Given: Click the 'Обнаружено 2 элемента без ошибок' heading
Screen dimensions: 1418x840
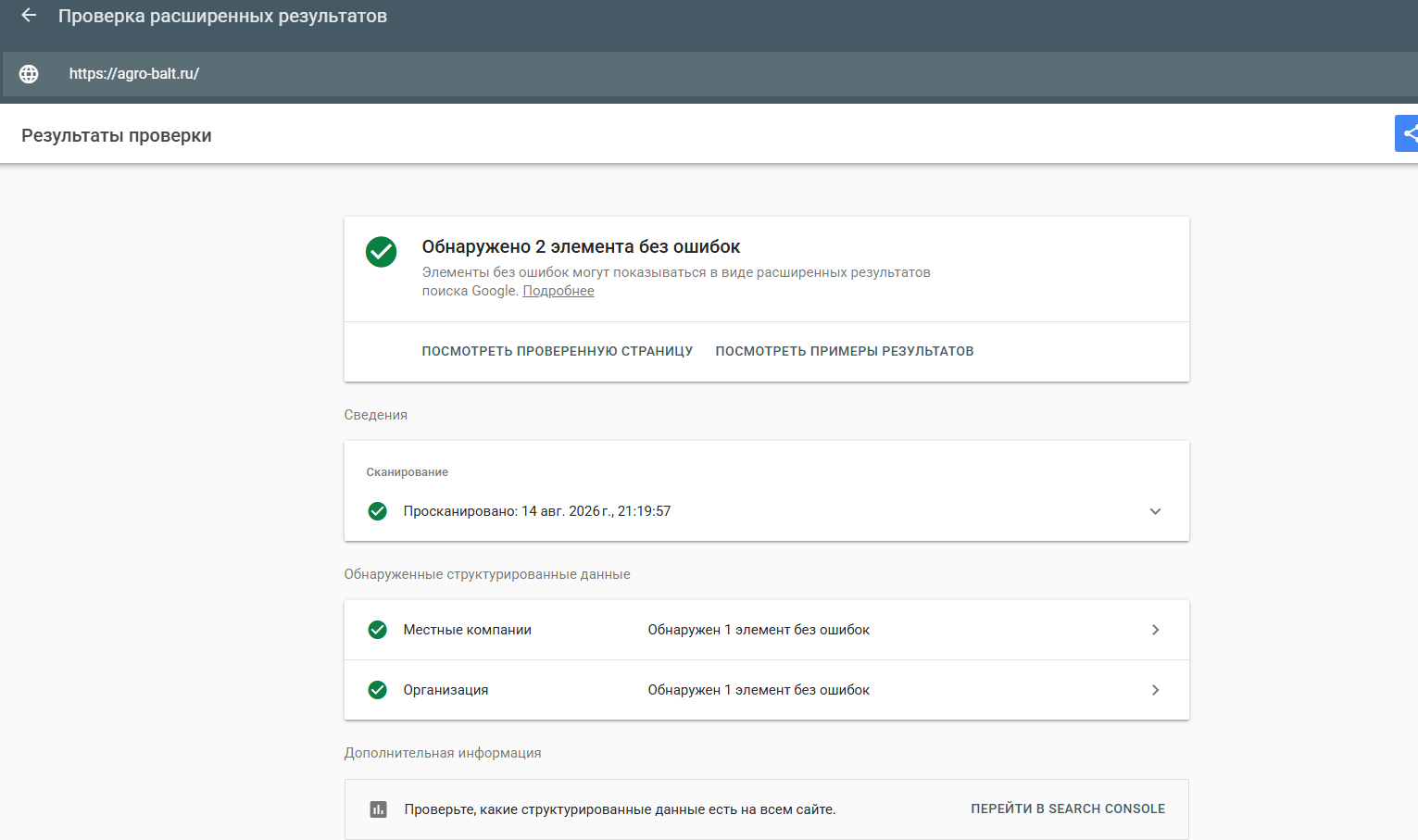Looking at the screenshot, I should coord(581,246).
